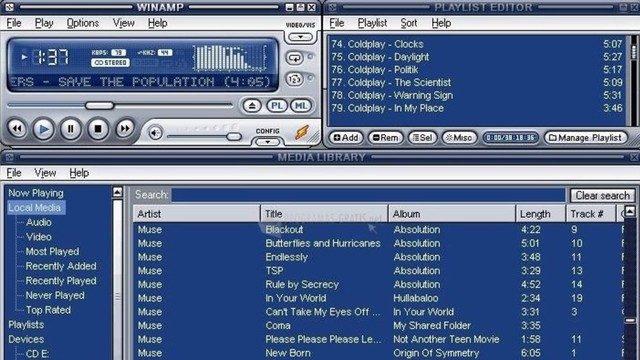Click the Clear search button
This screenshot has width=640, height=360.
tap(602, 196)
